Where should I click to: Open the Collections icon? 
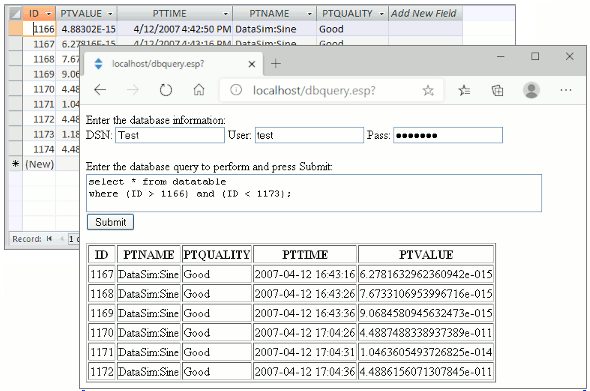click(497, 90)
